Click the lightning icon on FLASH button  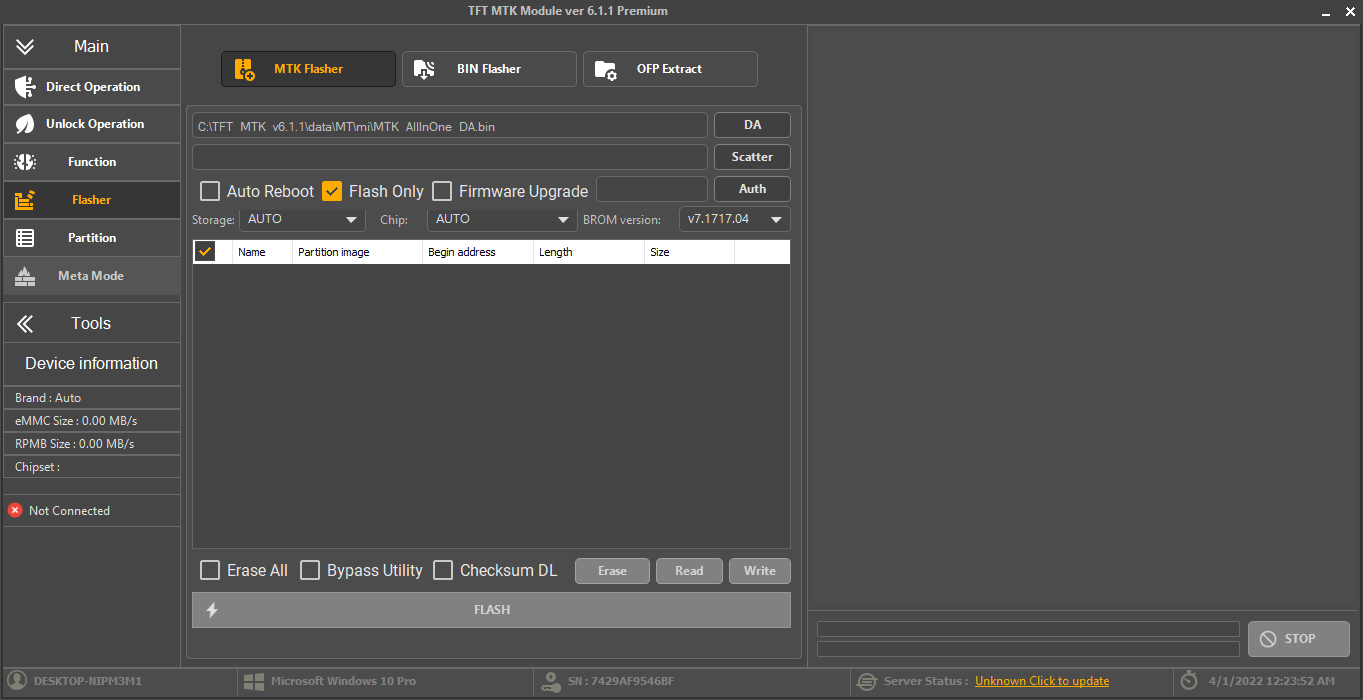coord(212,609)
